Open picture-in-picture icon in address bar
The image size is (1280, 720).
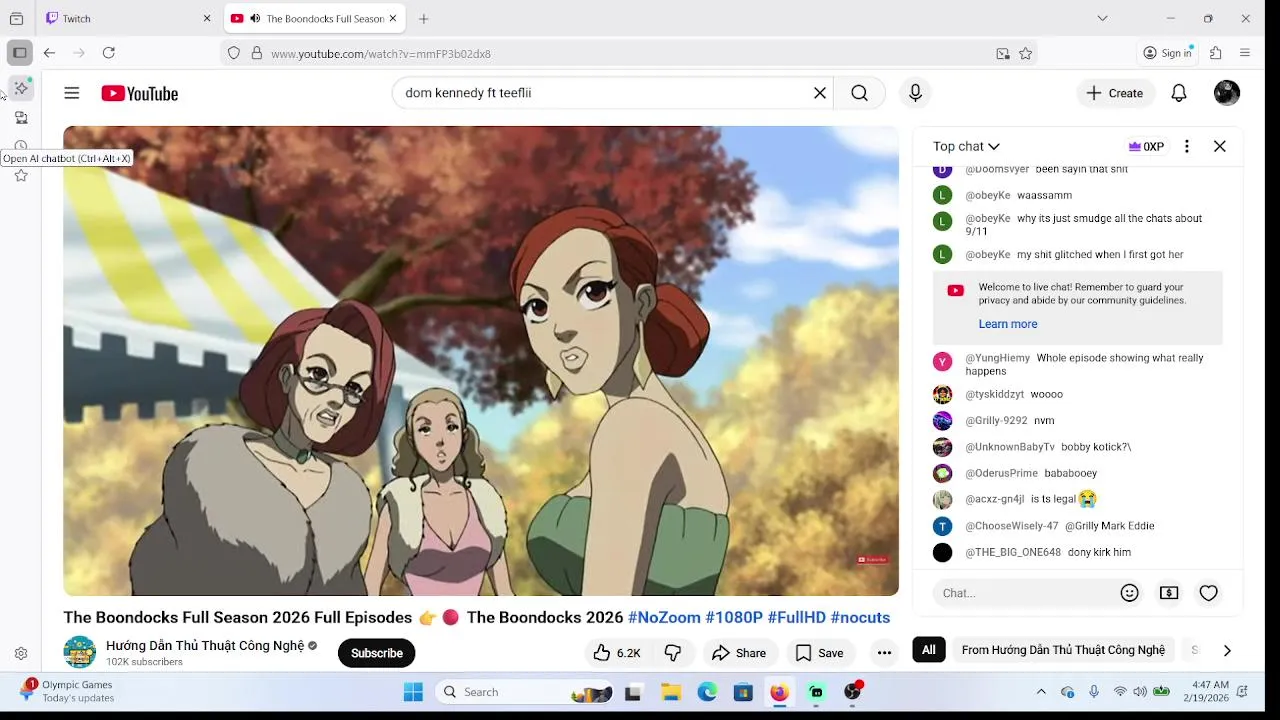(x=1003, y=53)
